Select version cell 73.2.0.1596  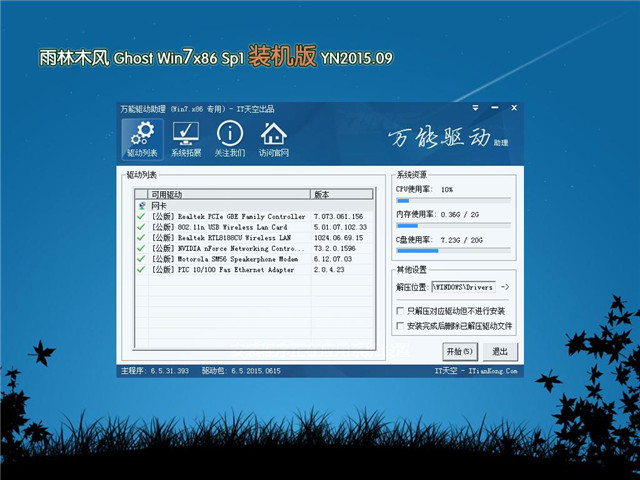(x=335, y=248)
